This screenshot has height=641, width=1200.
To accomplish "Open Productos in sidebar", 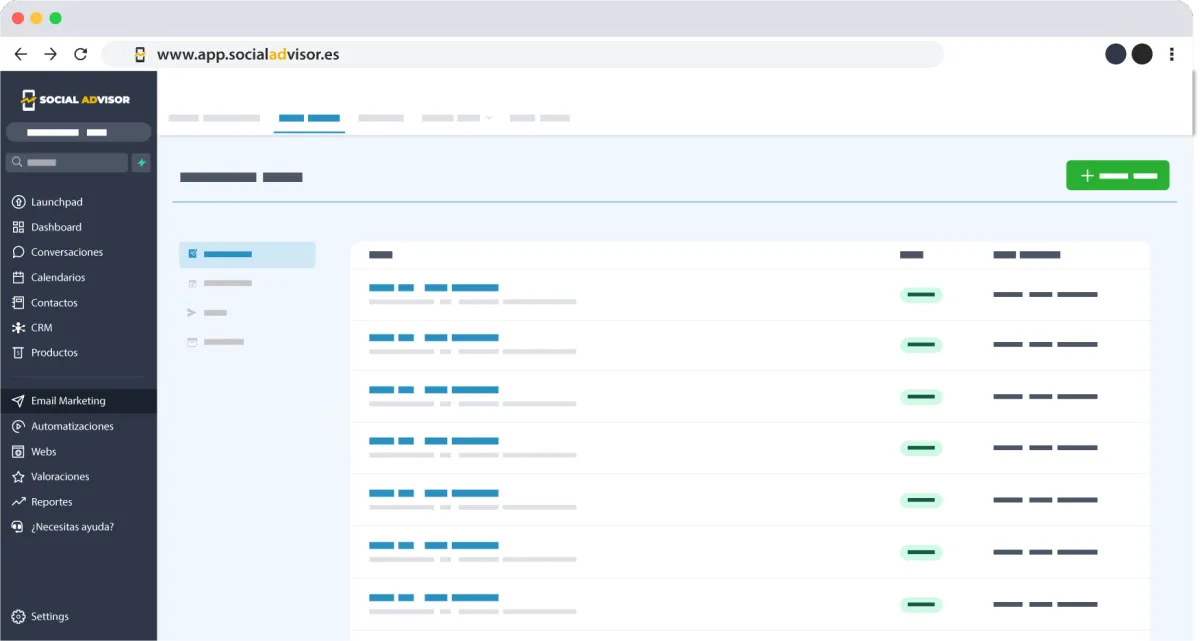I will [54, 352].
